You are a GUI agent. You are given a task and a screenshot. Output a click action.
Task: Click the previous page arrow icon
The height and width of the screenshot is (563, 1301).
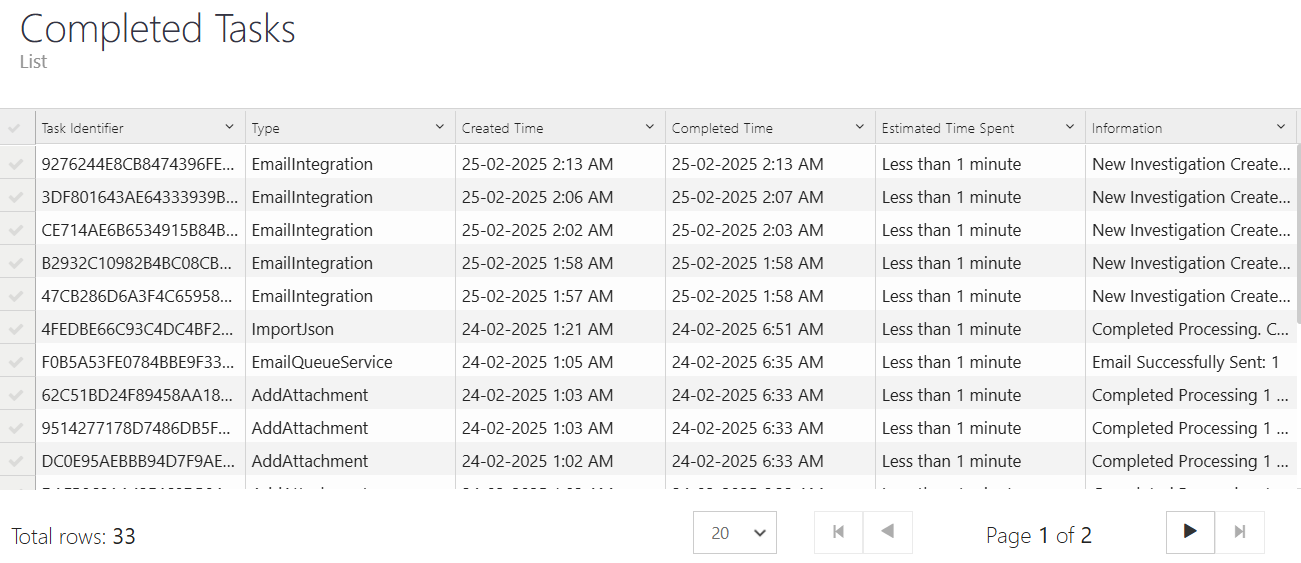coord(887,532)
